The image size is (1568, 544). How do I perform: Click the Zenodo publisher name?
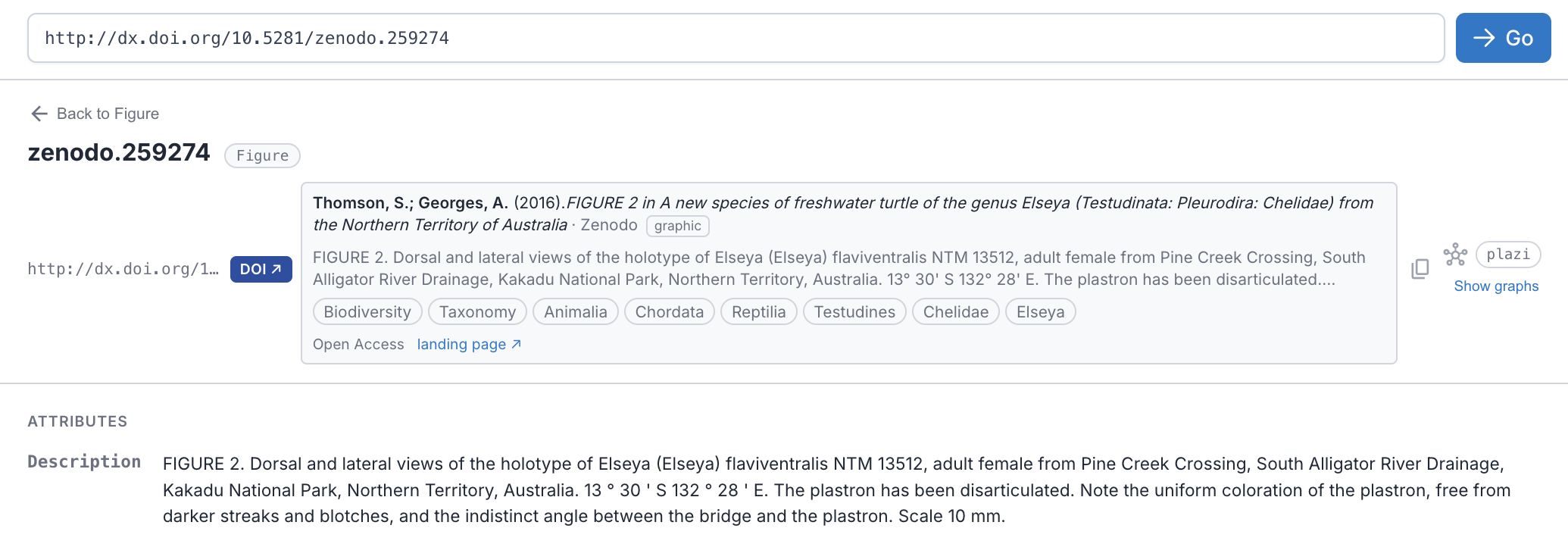point(609,225)
